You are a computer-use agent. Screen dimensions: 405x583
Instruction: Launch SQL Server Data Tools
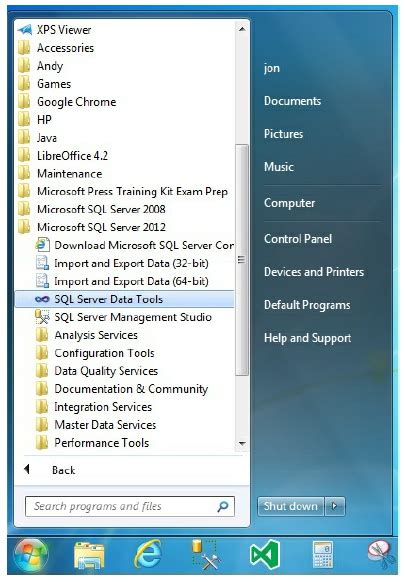[125, 299]
